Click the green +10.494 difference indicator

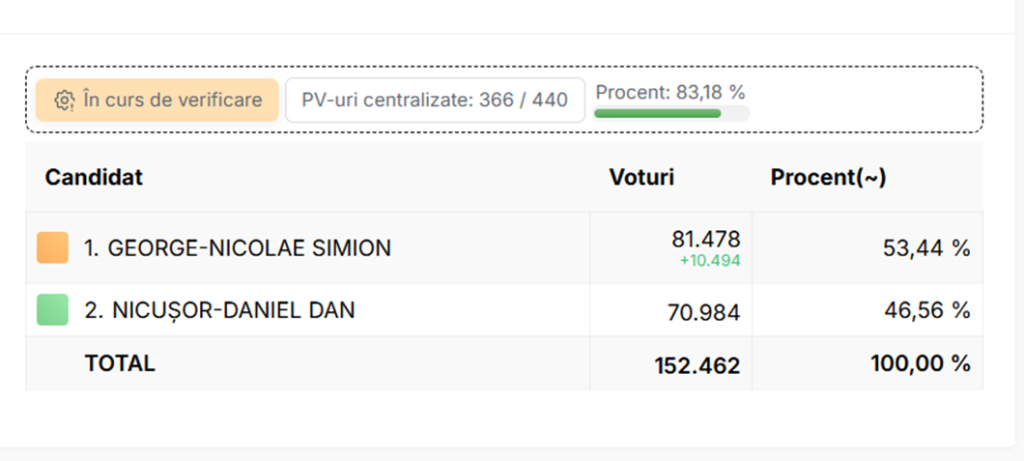tap(711, 261)
